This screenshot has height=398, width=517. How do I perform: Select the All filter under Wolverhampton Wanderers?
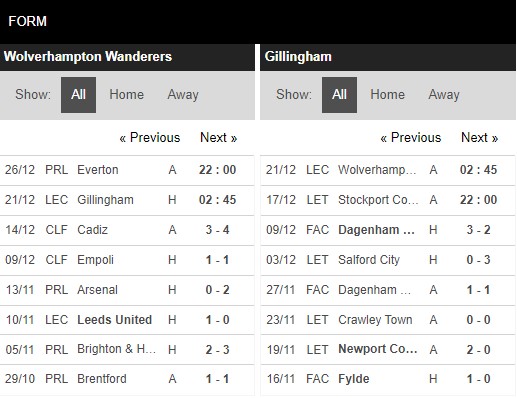click(78, 95)
